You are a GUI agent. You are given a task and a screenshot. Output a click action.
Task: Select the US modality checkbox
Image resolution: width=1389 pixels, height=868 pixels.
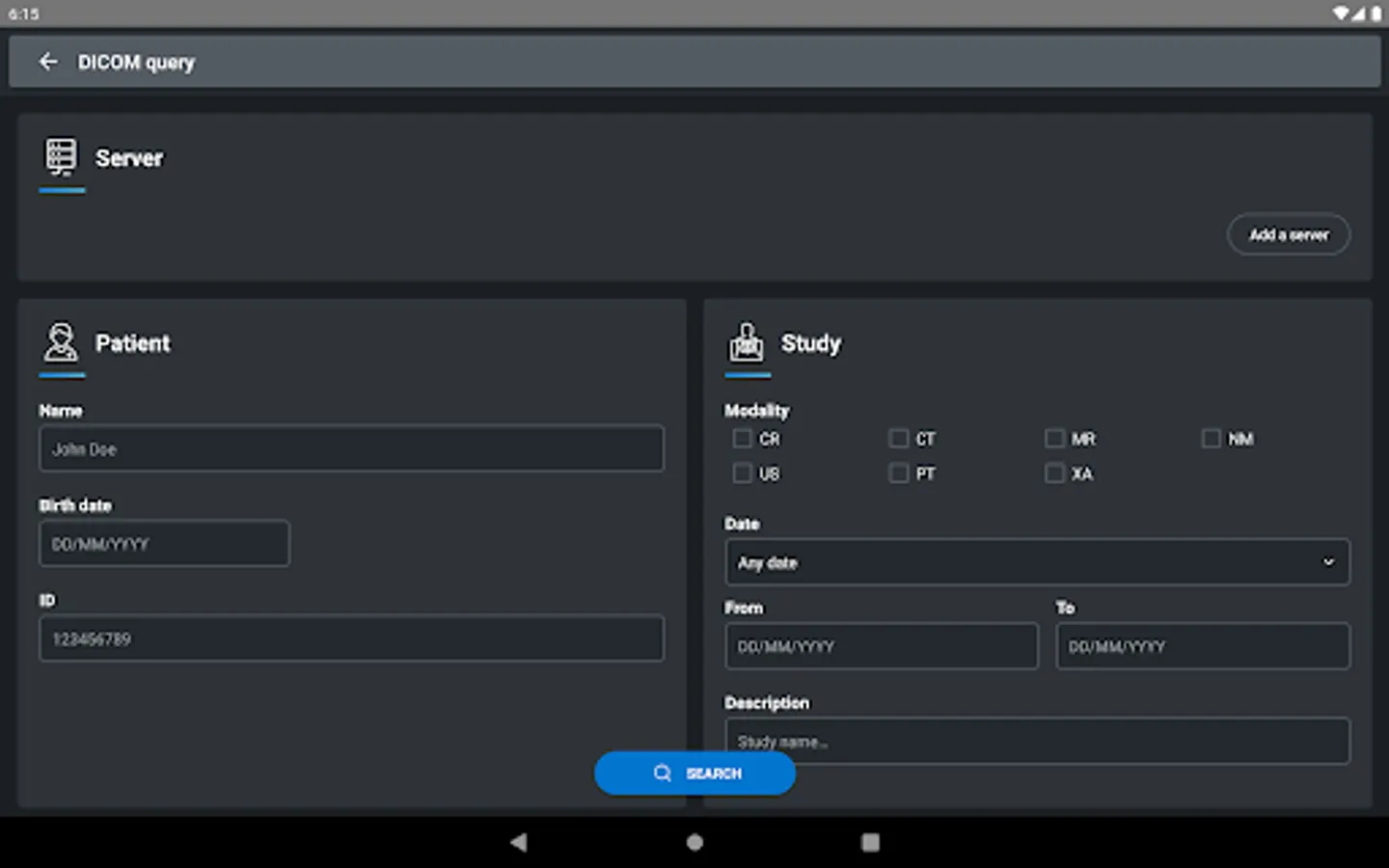[742, 474]
